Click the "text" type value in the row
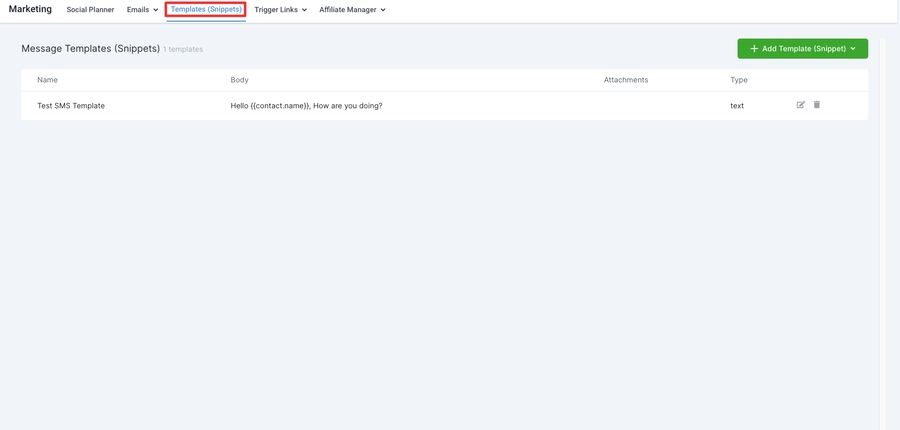 click(x=737, y=106)
